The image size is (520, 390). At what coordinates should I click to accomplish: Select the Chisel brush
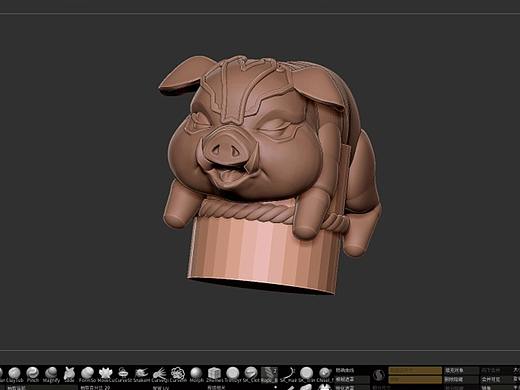(x=324, y=374)
